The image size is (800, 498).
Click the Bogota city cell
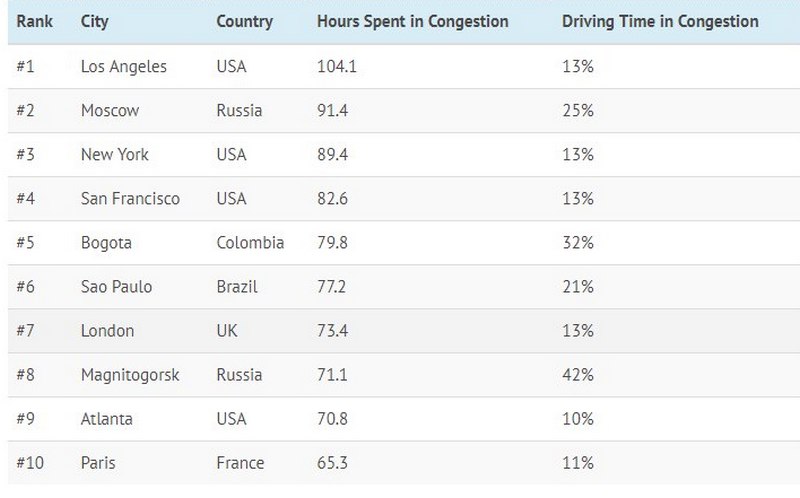106,243
